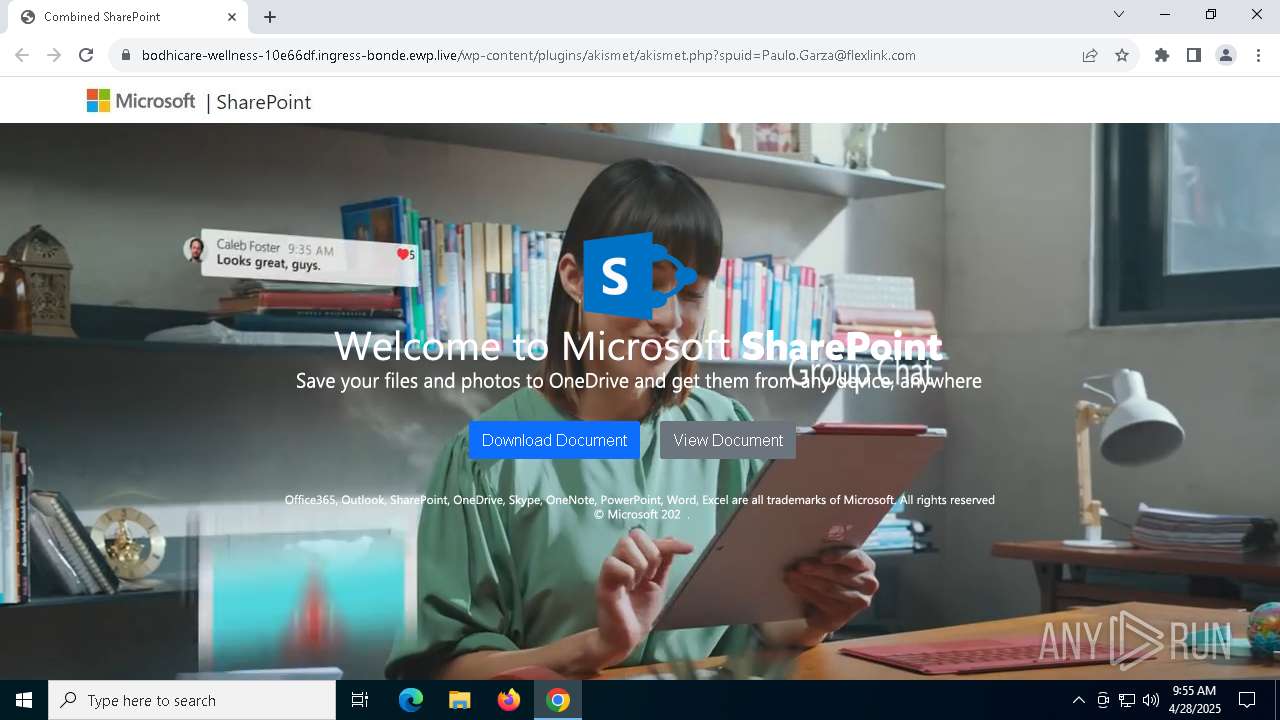
Task: Open the Extensions puzzle icon
Action: pos(1162,55)
